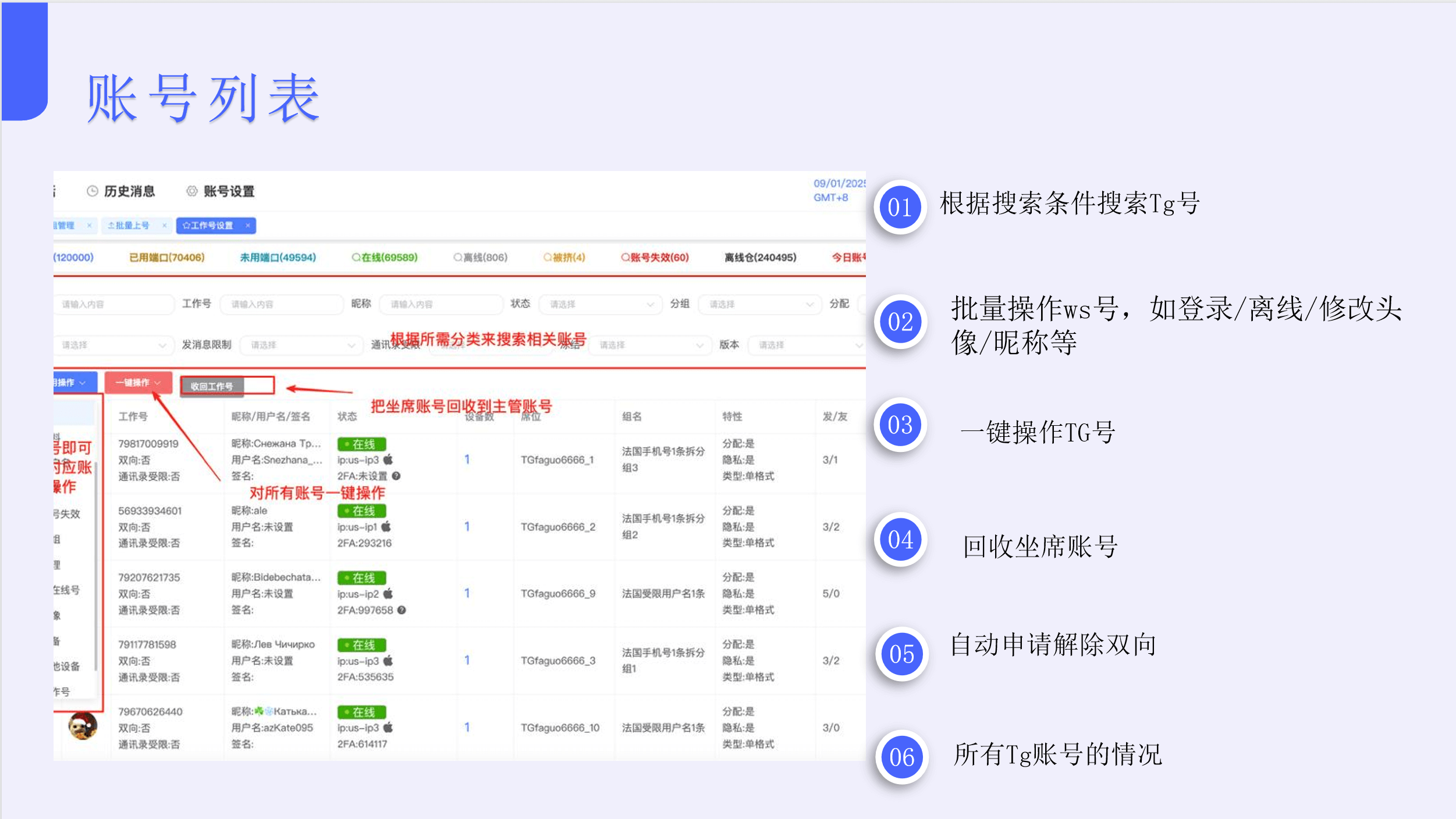
Task: Click the Apple icon beside ip:us-ip2
Action: click(388, 594)
